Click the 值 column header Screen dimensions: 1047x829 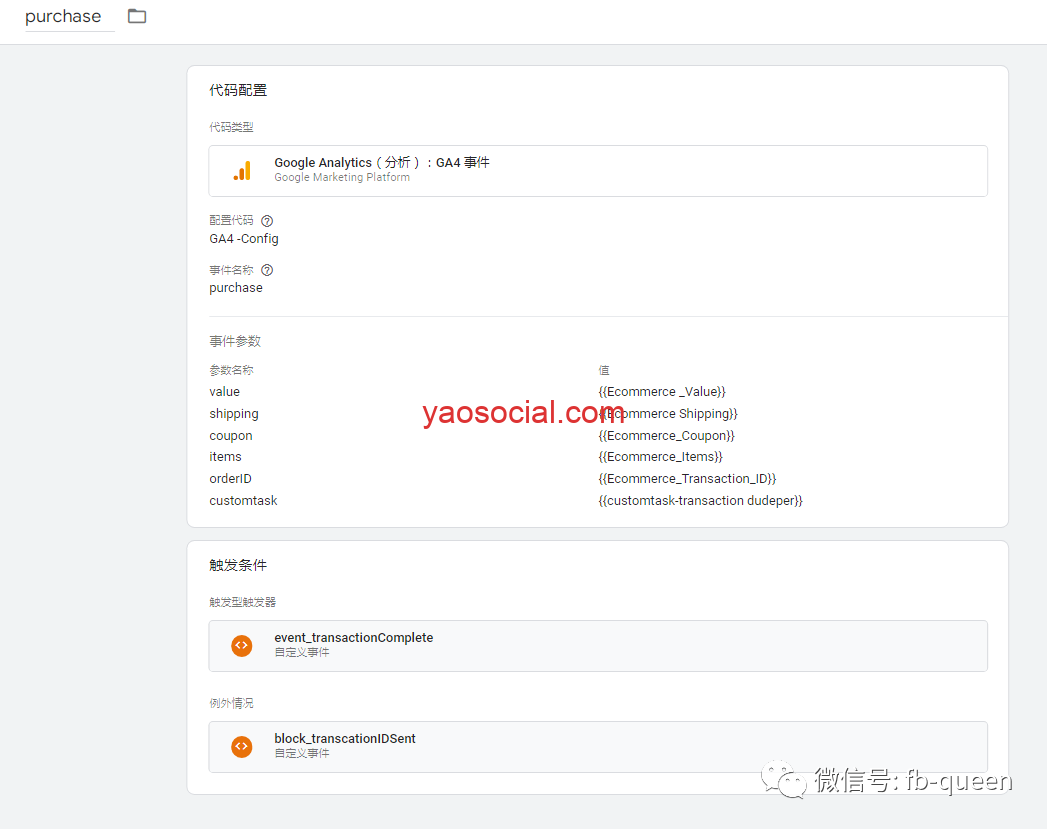pos(604,370)
